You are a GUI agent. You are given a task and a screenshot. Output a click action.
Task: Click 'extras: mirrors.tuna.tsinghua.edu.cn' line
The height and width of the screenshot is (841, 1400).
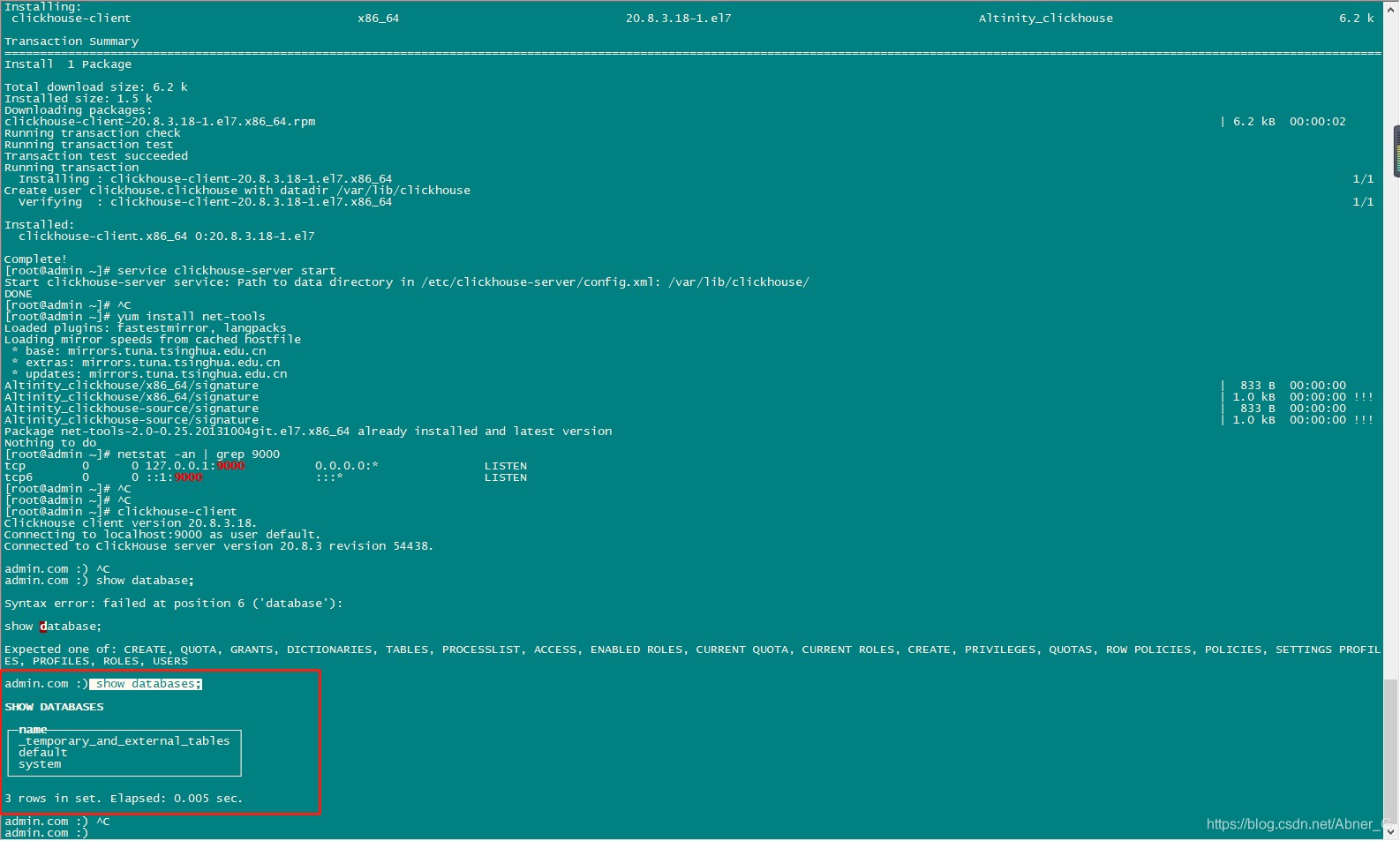click(x=146, y=363)
